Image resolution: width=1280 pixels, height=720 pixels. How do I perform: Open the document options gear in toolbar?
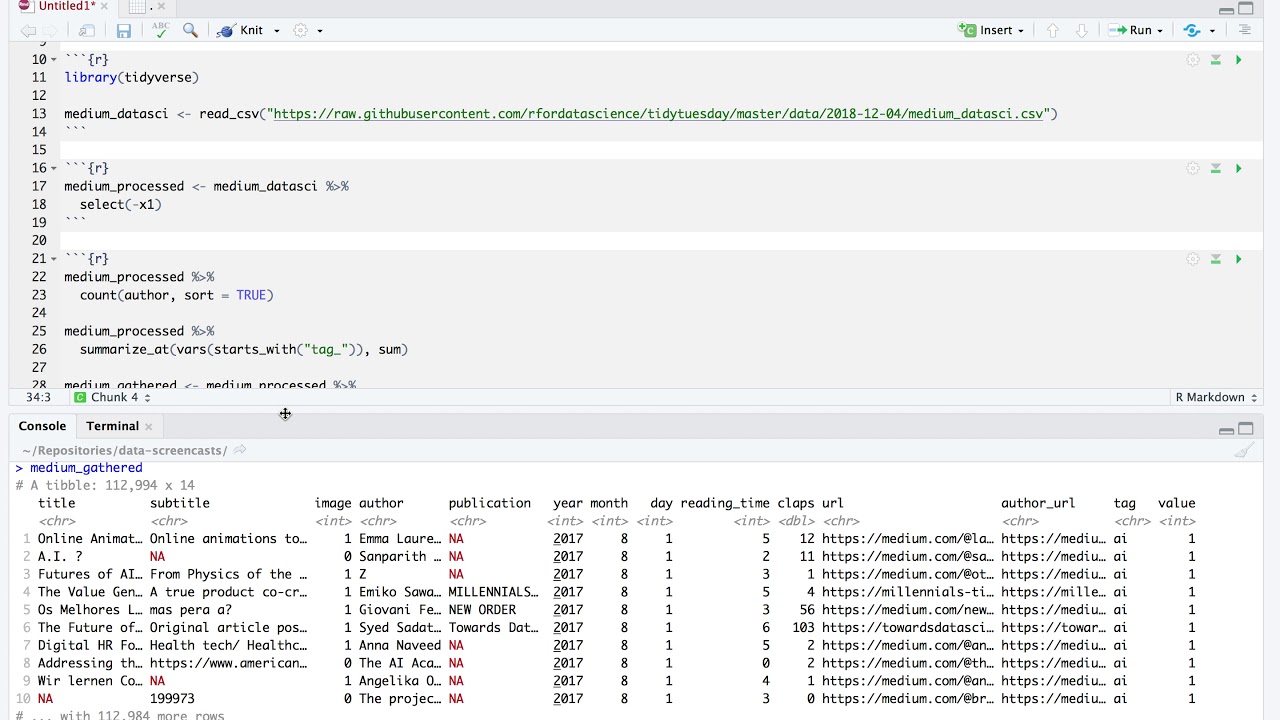(x=300, y=31)
